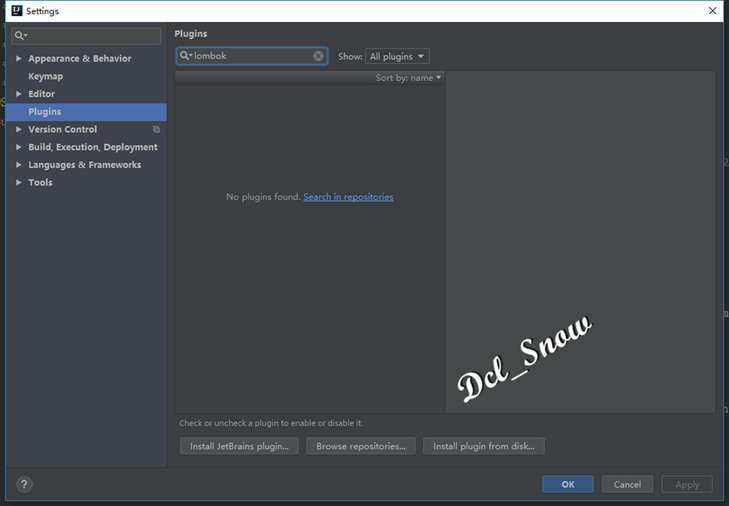Viewport: 729px width, 506px height.
Task: Open the Version Control settings page
Action: click(x=62, y=129)
